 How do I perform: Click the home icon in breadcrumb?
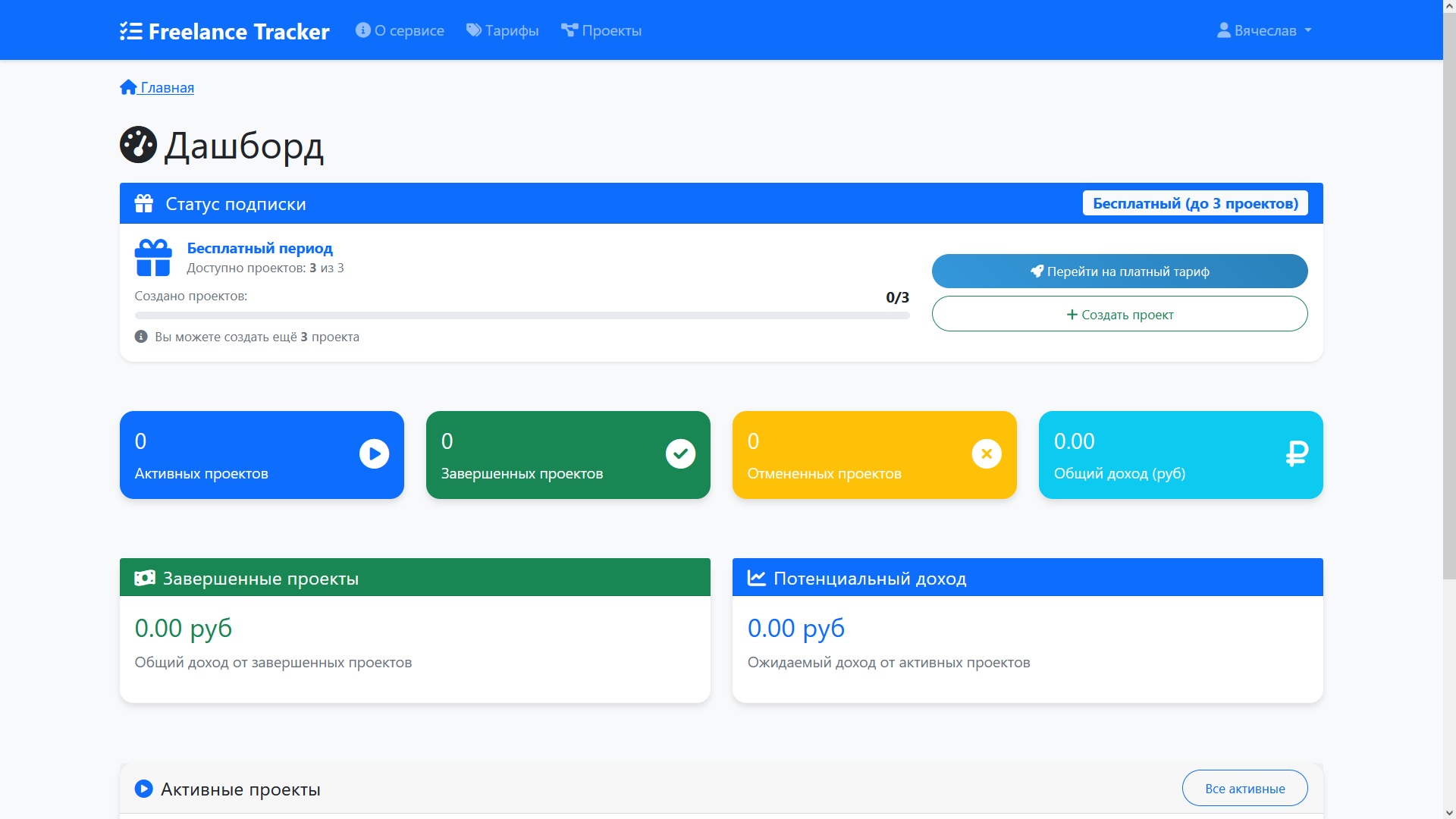(128, 87)
